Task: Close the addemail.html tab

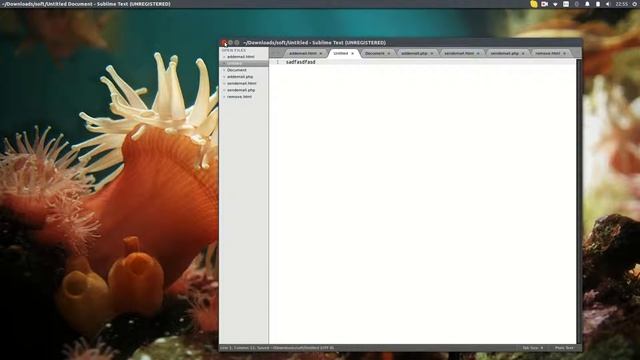Action: 321,53
